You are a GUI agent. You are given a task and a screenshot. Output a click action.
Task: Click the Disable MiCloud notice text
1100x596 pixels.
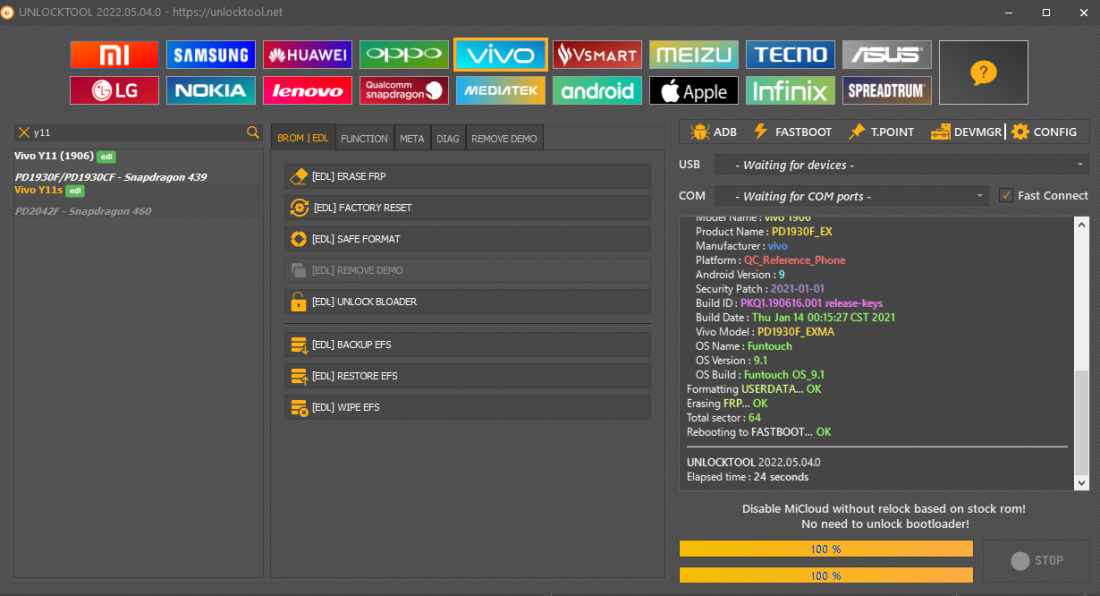click(x=884, y=516)
